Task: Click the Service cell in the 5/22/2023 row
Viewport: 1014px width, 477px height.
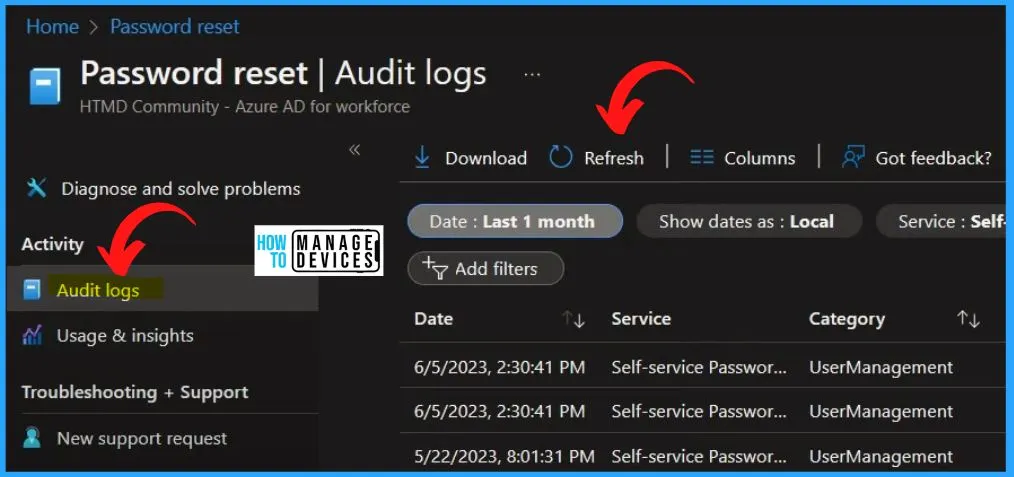Action: click(700, 456)
